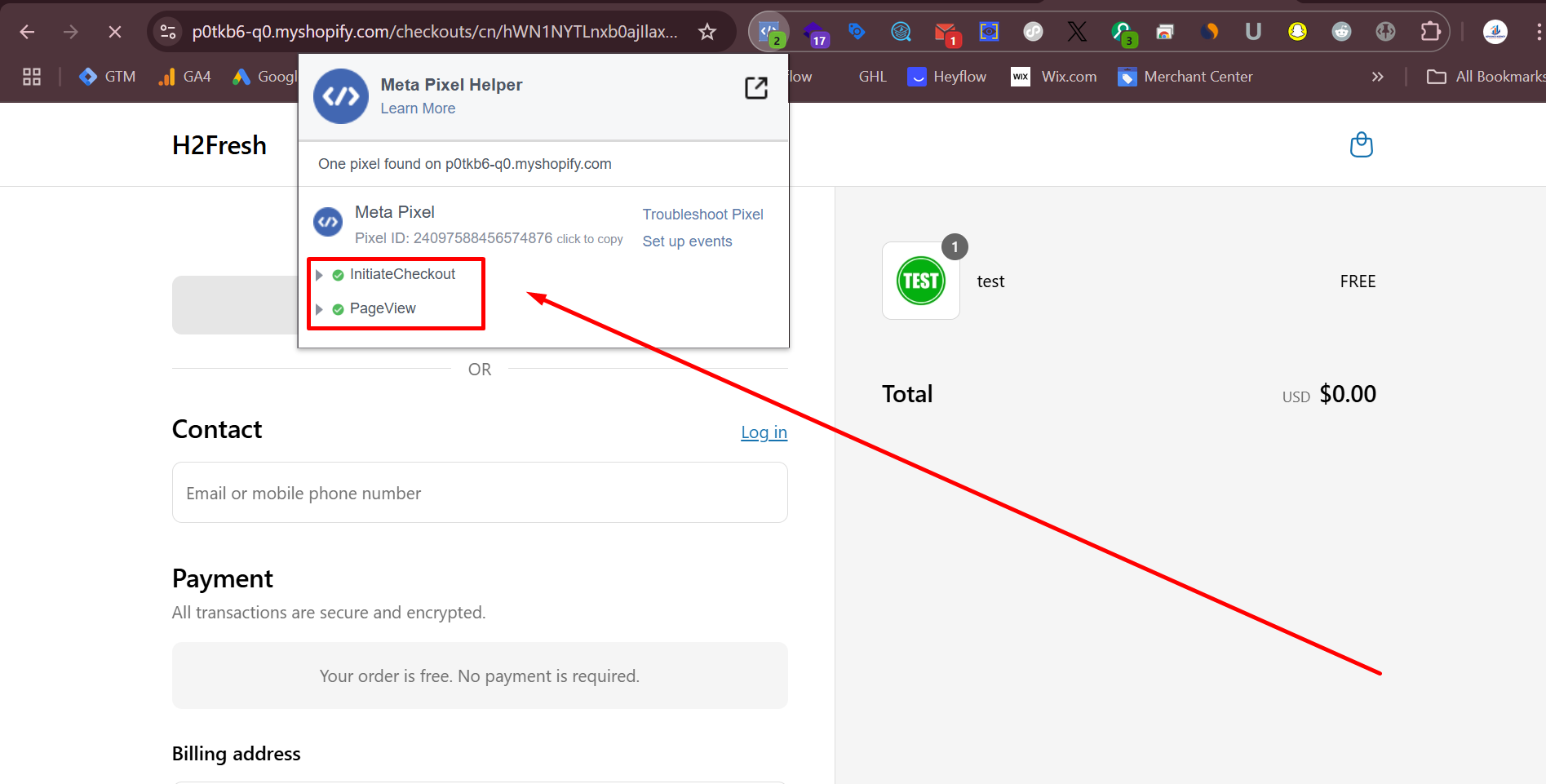
Task: Open the Chrome apps grid icon
Action: click(32, 77)
